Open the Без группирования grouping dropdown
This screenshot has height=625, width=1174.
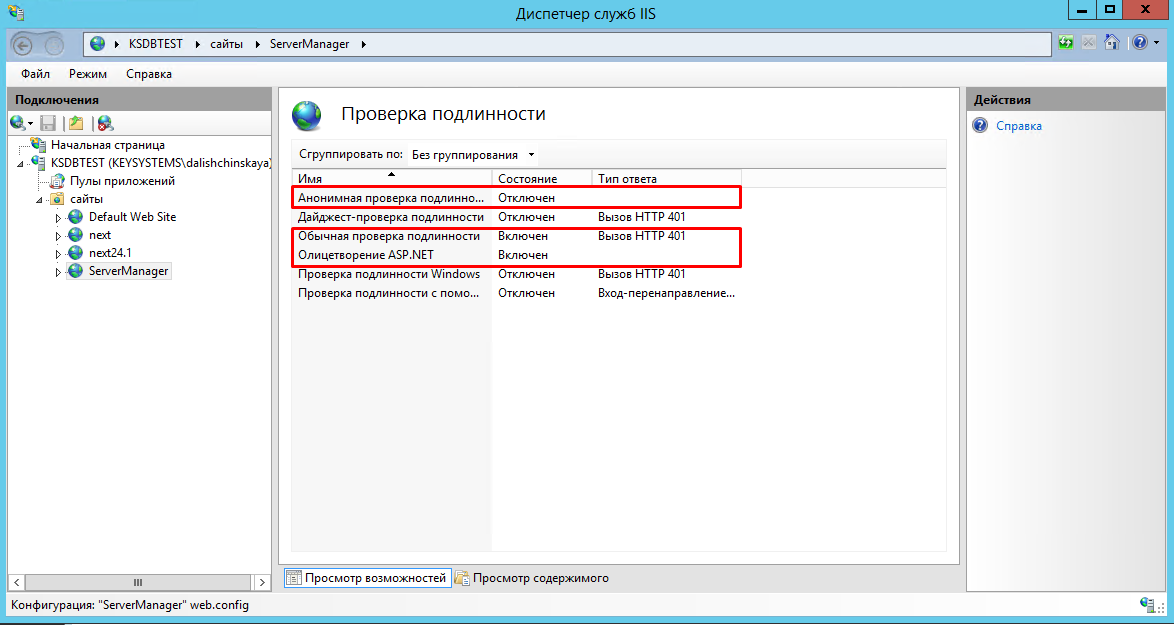pyautogui.click(x=474, y=155)
